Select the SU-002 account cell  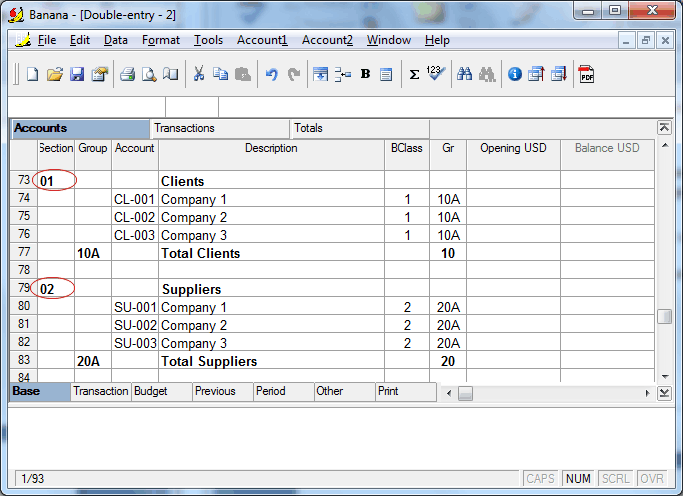coord(135,325)
